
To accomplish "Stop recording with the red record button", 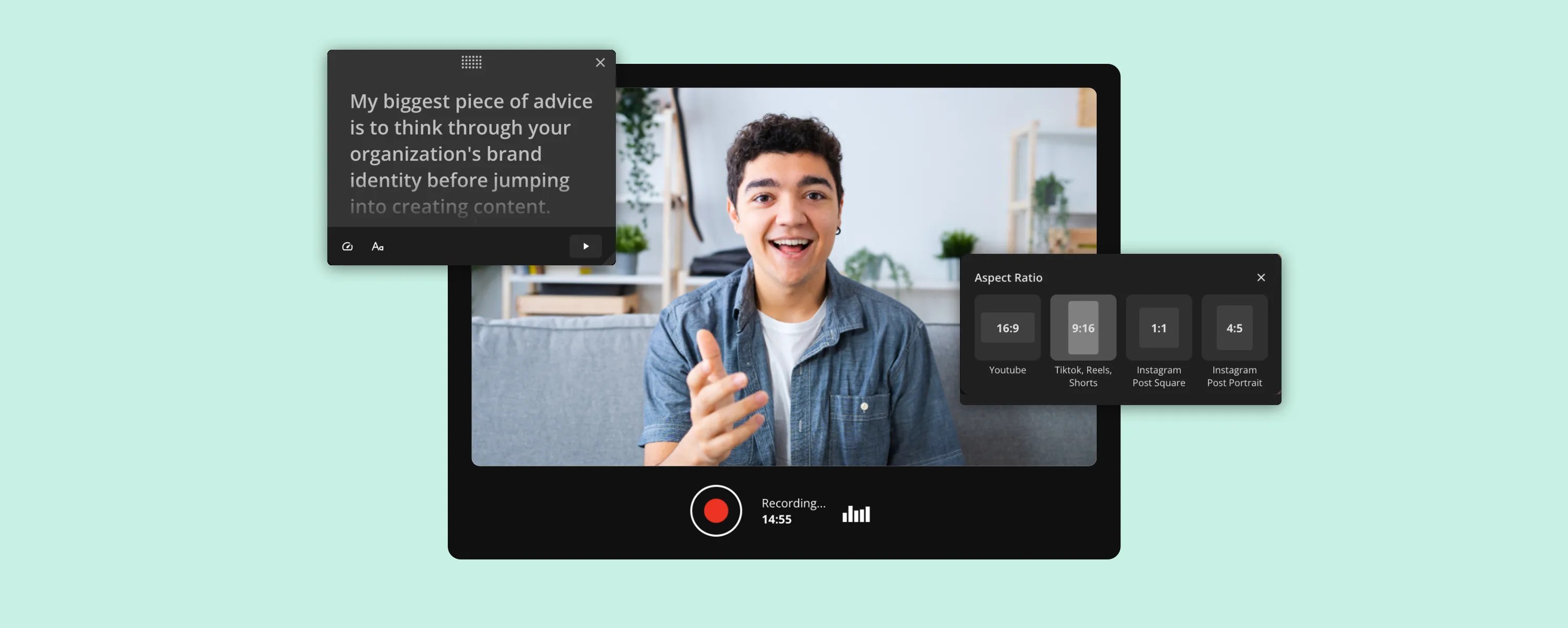I will [715, 511].
